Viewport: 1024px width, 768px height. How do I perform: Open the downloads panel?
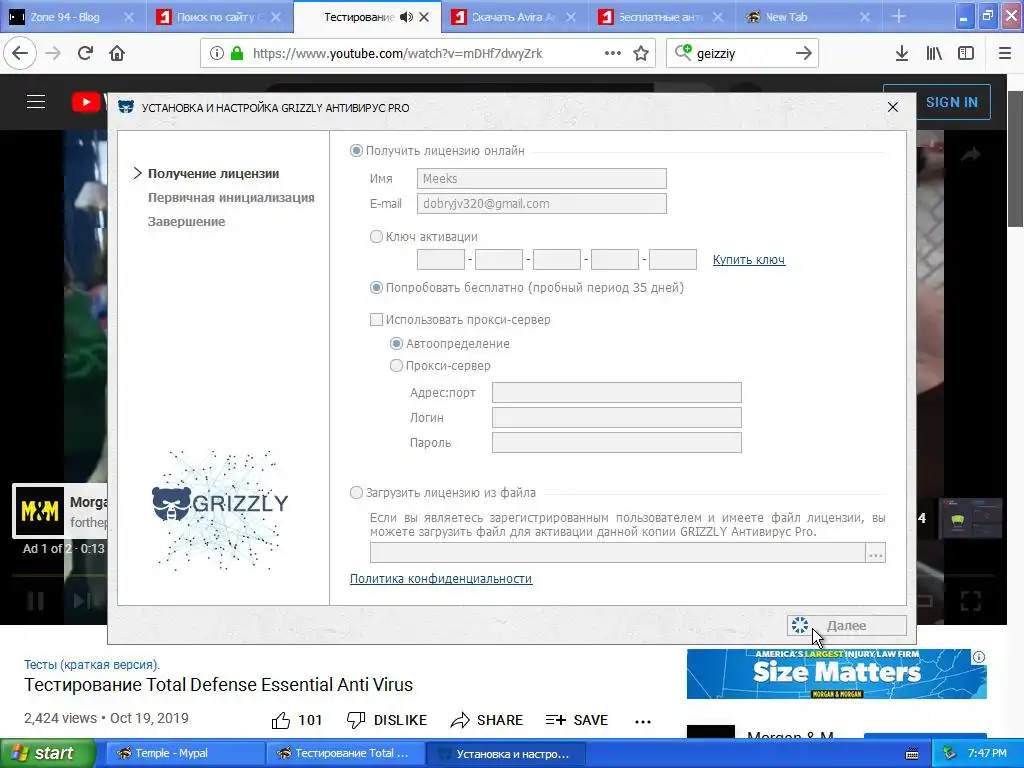(901, 54)
